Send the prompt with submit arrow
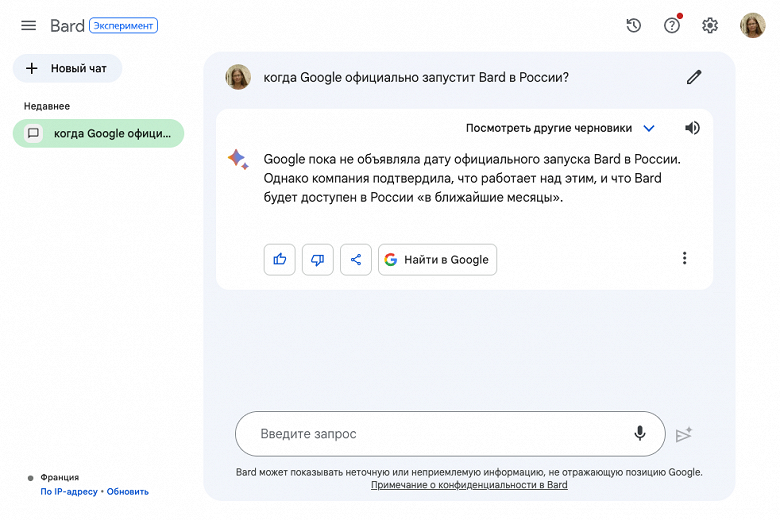This screenshot has height=520, width=780. 684,434
